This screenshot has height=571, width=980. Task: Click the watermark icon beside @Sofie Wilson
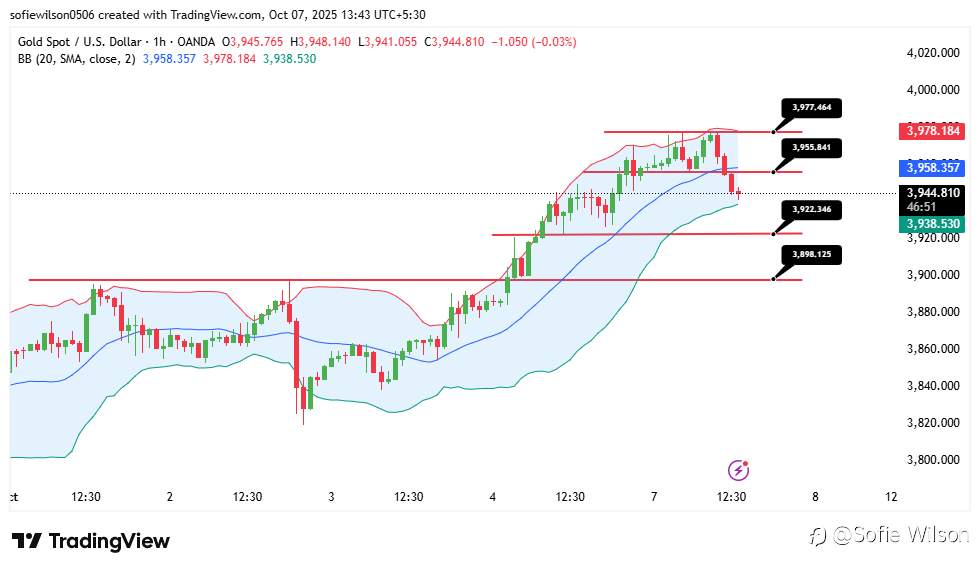tap(818, 536)
